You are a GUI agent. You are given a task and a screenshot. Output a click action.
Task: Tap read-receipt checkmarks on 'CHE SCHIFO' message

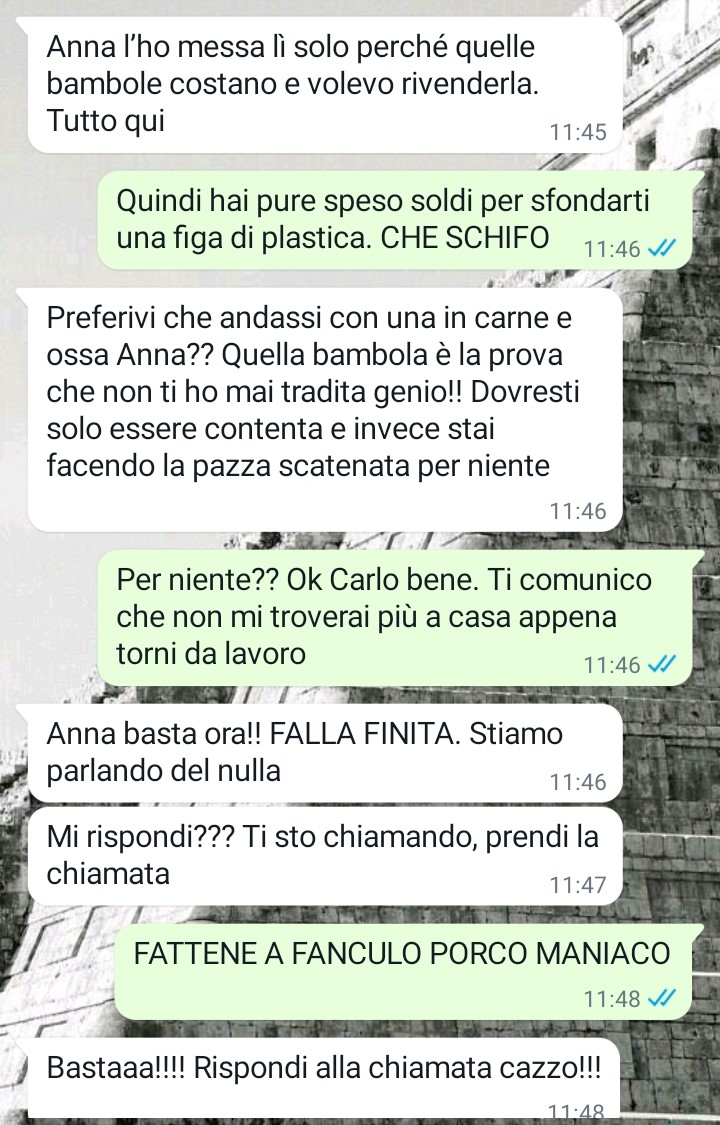pyautogui.click(x=660, y=248)
